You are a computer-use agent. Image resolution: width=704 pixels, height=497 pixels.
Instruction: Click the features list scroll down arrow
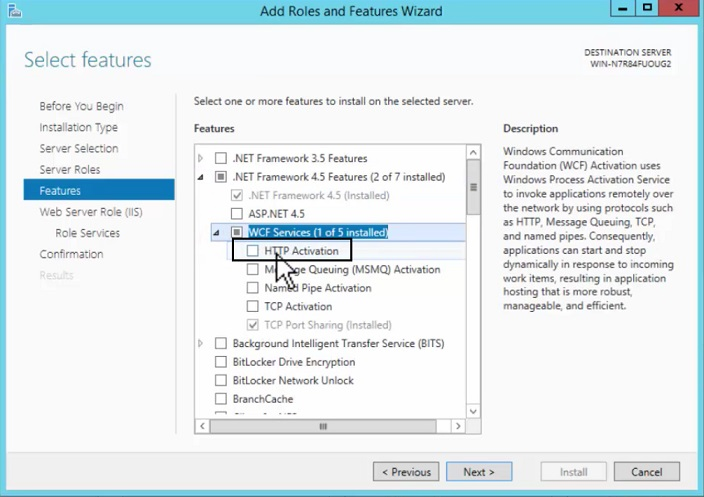[x=473, y=411]
